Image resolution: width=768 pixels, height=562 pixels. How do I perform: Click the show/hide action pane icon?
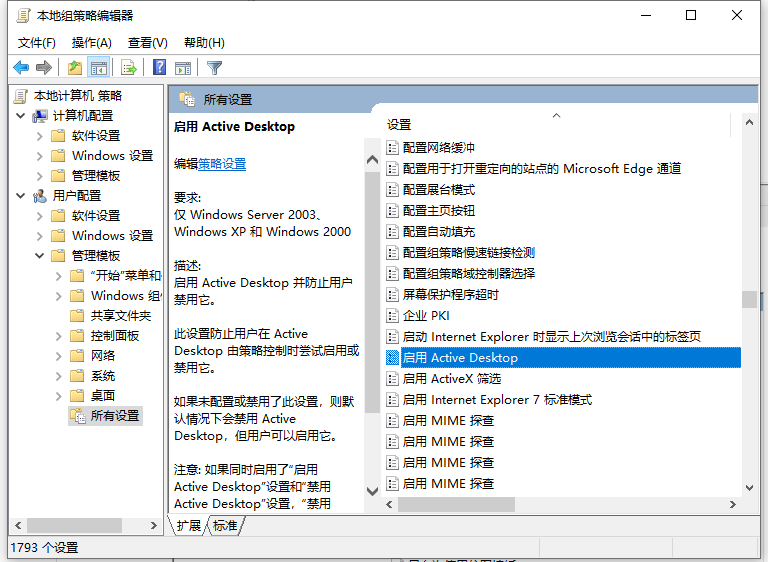183,68
